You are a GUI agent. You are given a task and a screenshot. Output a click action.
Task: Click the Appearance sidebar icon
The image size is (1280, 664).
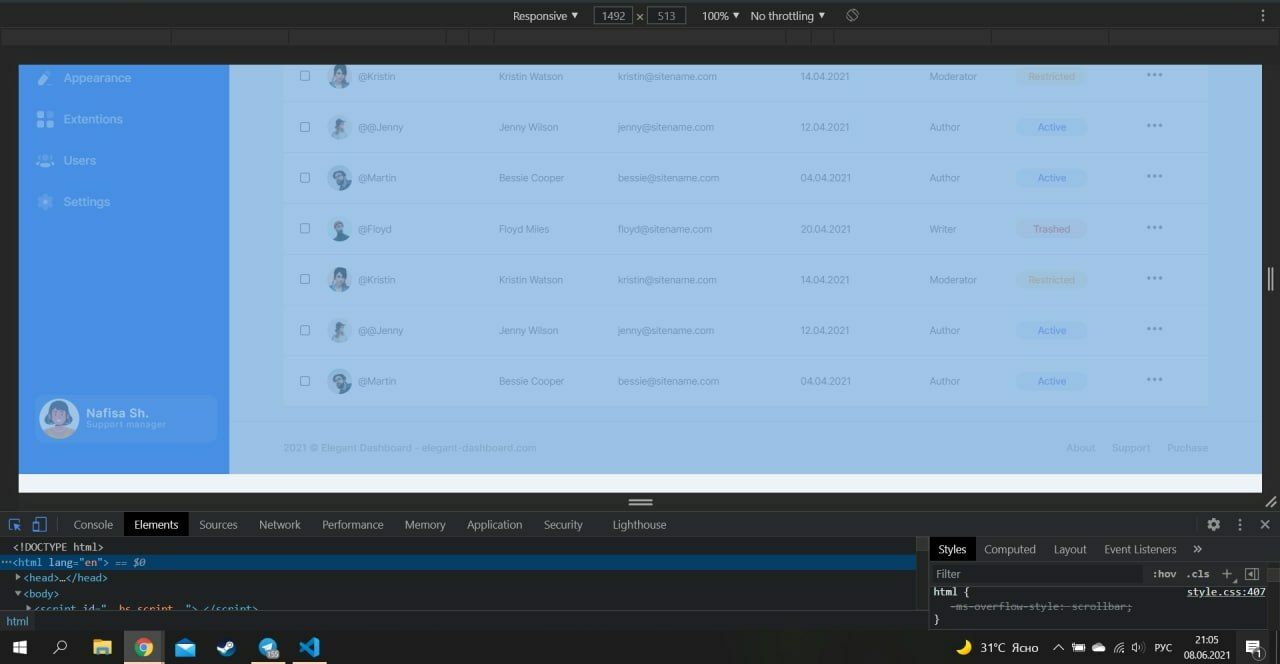[x=45, y=78]
